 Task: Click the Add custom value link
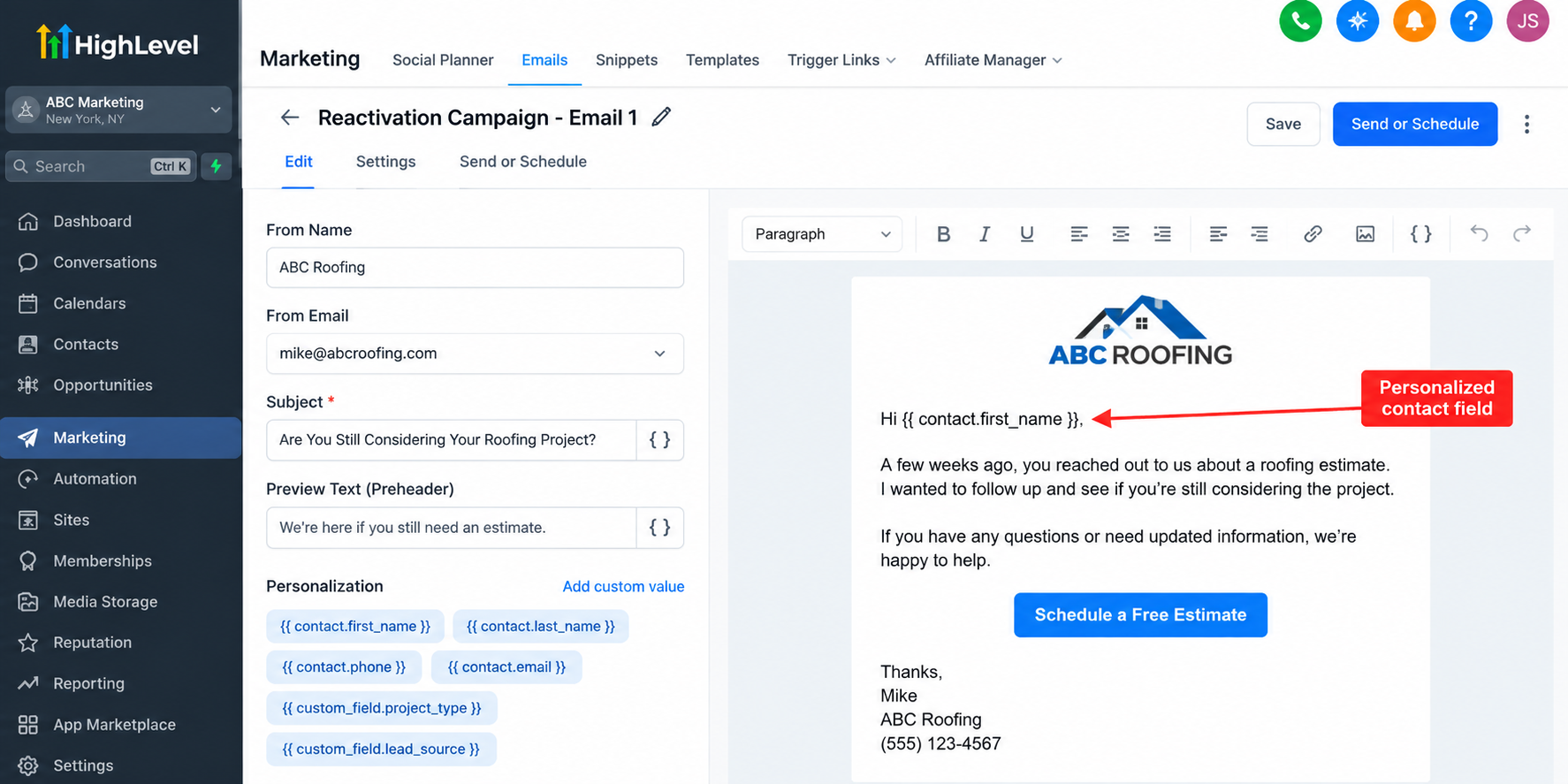coord(623,587)
